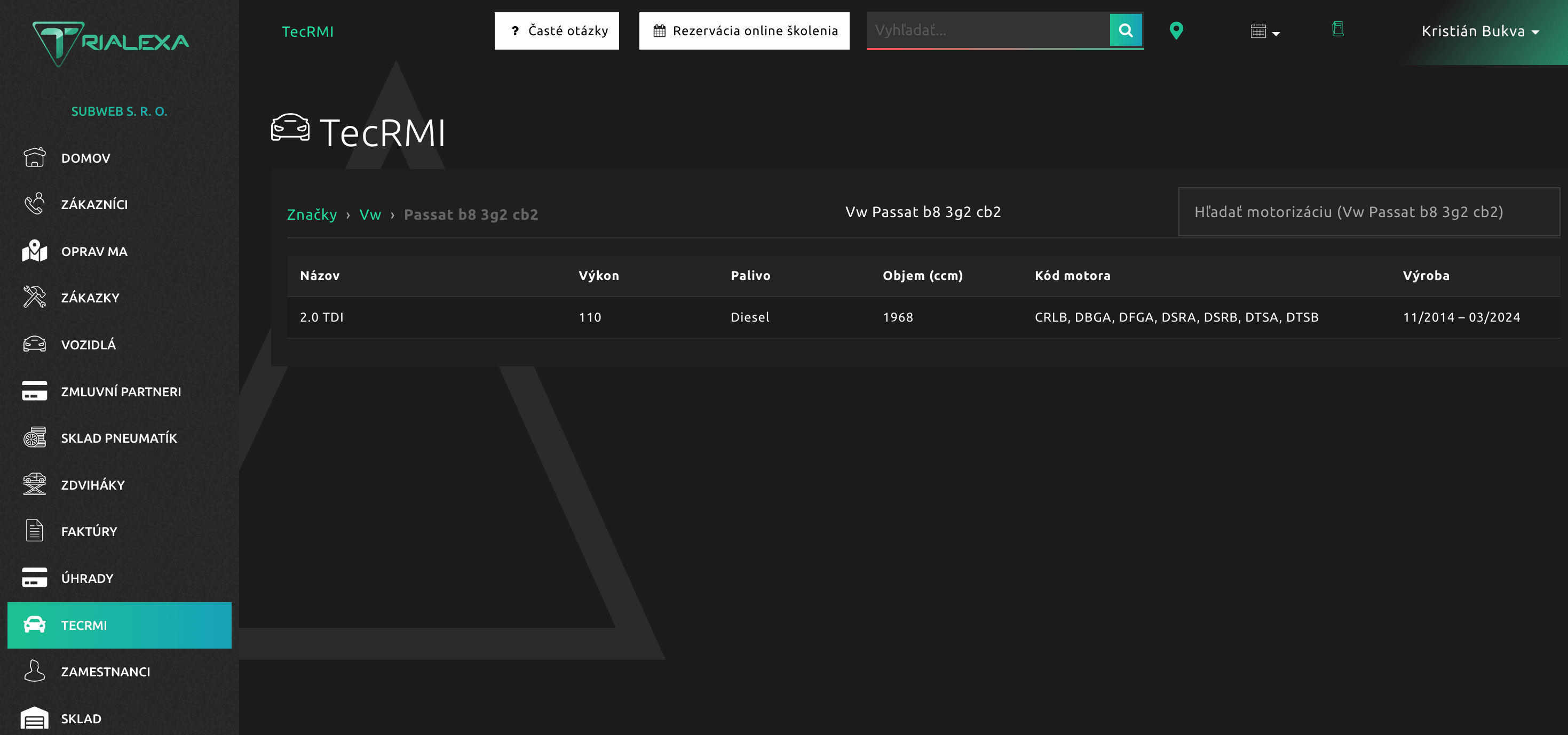The height and width of the screenshot is (735, 1568).
Task: Click the Zdviháky car lift icon
Action: click(35, 484)
